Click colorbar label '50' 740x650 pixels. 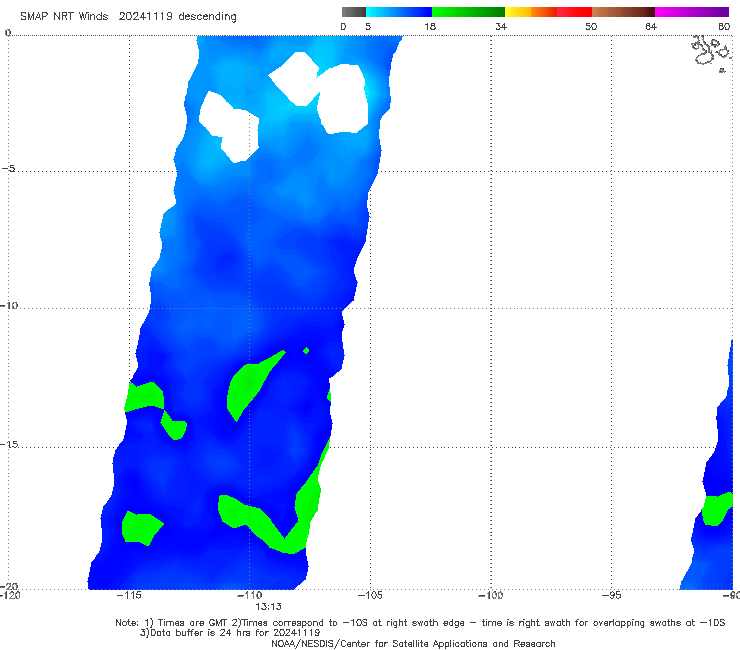(x=591, y=26)
